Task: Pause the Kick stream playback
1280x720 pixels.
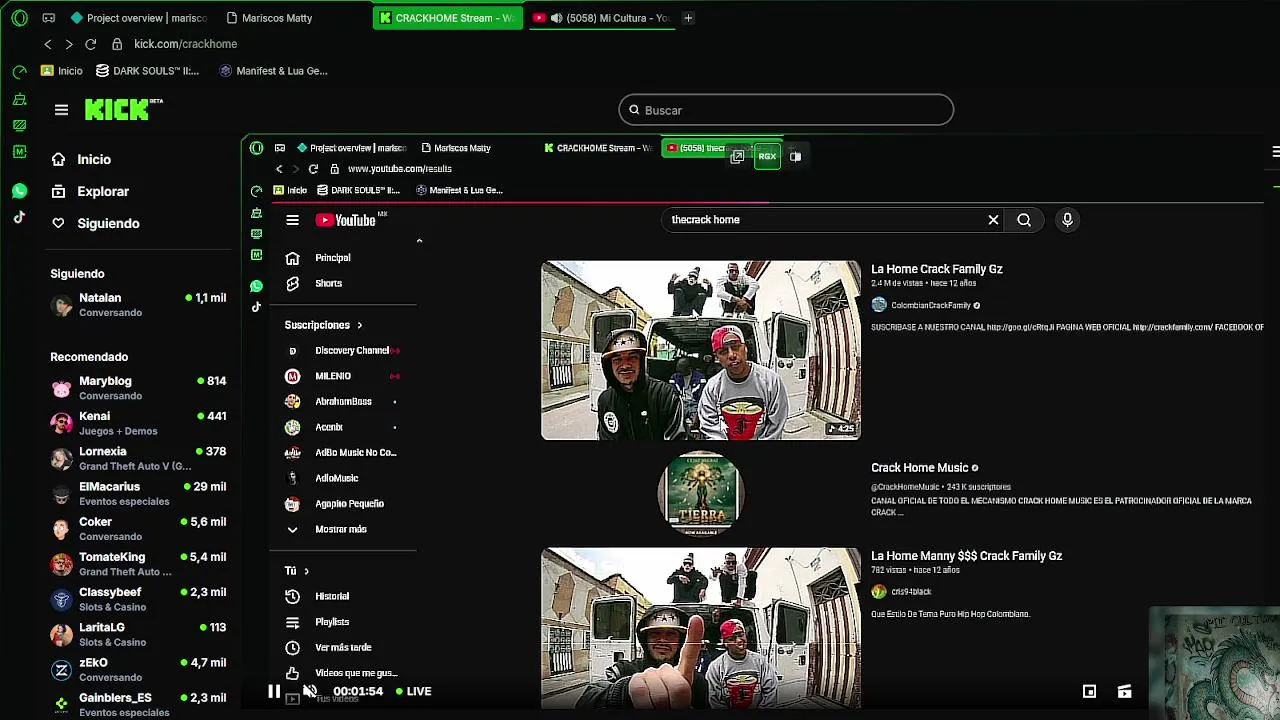Action: (273, 691)
